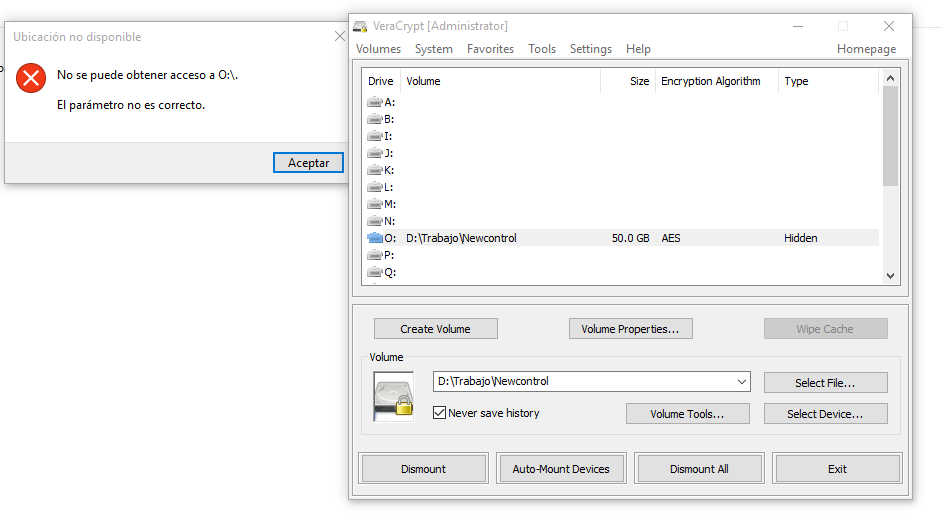Screen dimensions: 941x531
Task: Click Select Device button
Action: pos(825,414)
